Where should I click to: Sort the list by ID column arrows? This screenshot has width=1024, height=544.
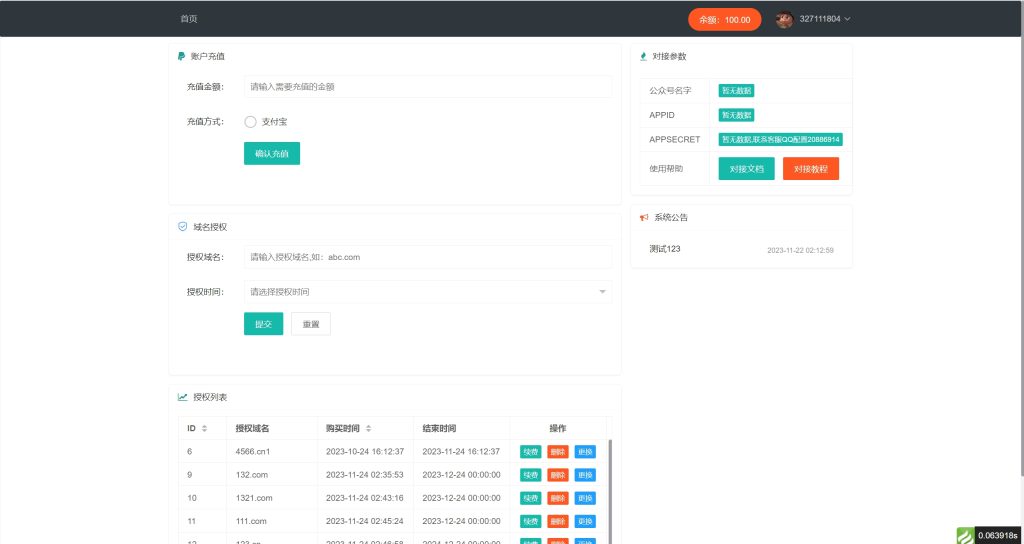(204, 429)
